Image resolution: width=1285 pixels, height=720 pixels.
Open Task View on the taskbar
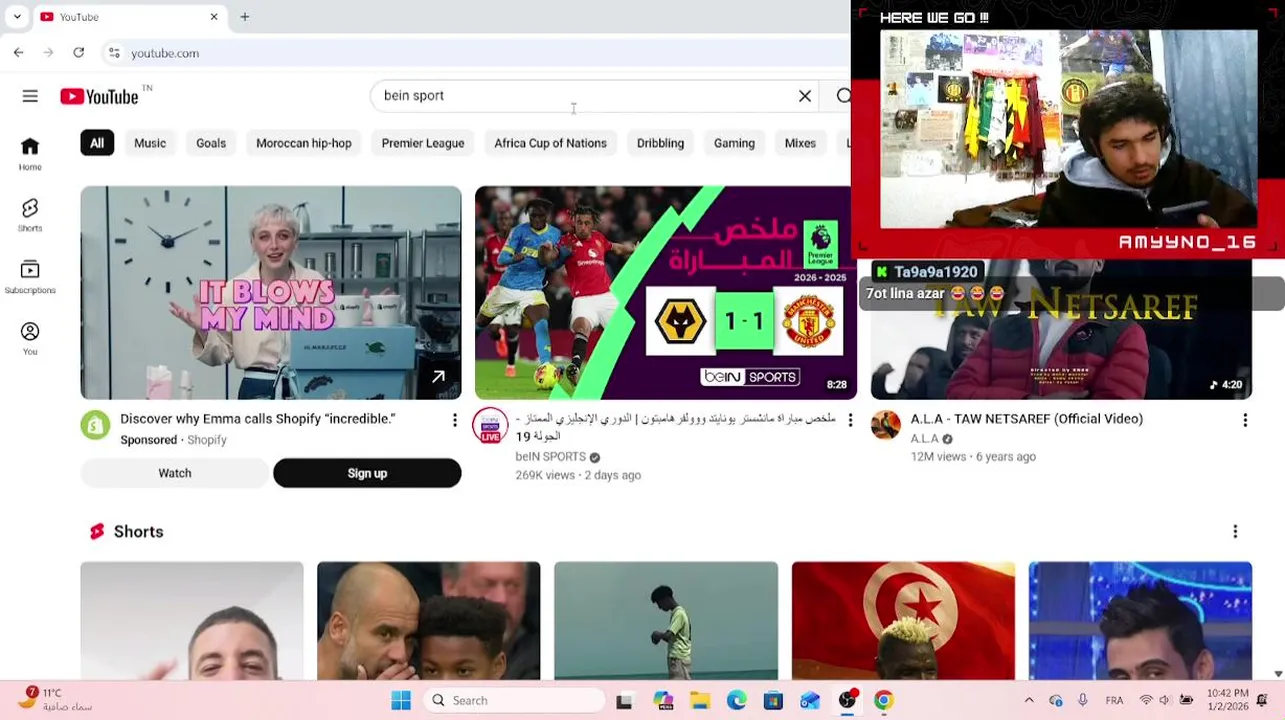[624, 701]
